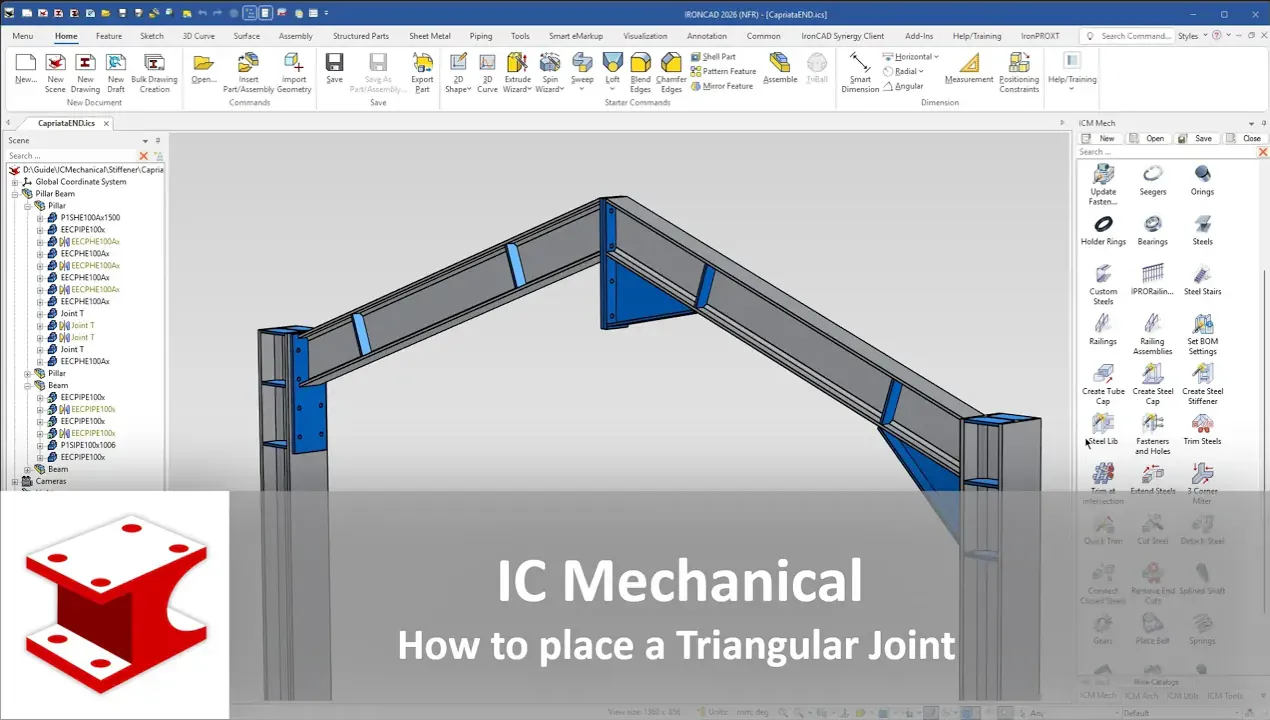Click Search Commands field

[x=1130, y=36]
